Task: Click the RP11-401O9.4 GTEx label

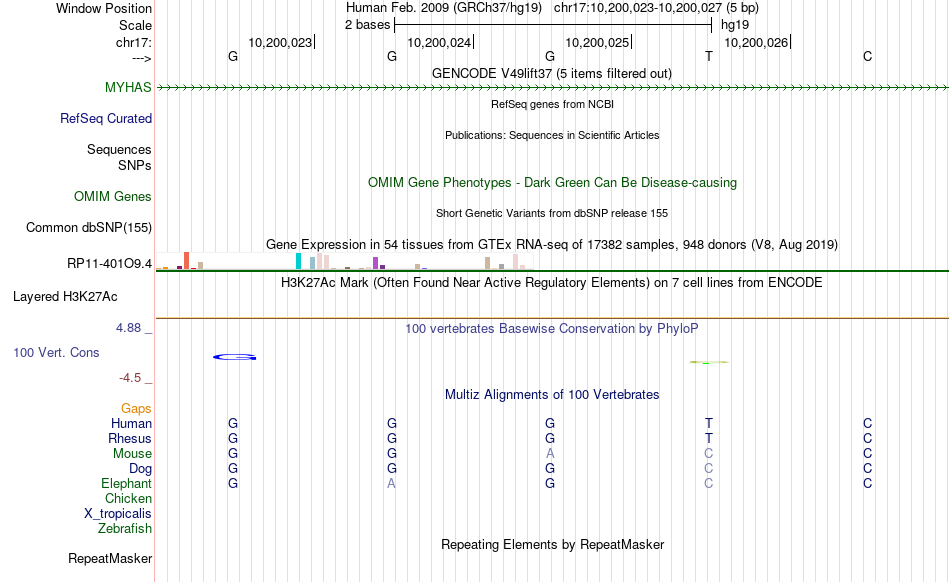Action: pos(110,263)
